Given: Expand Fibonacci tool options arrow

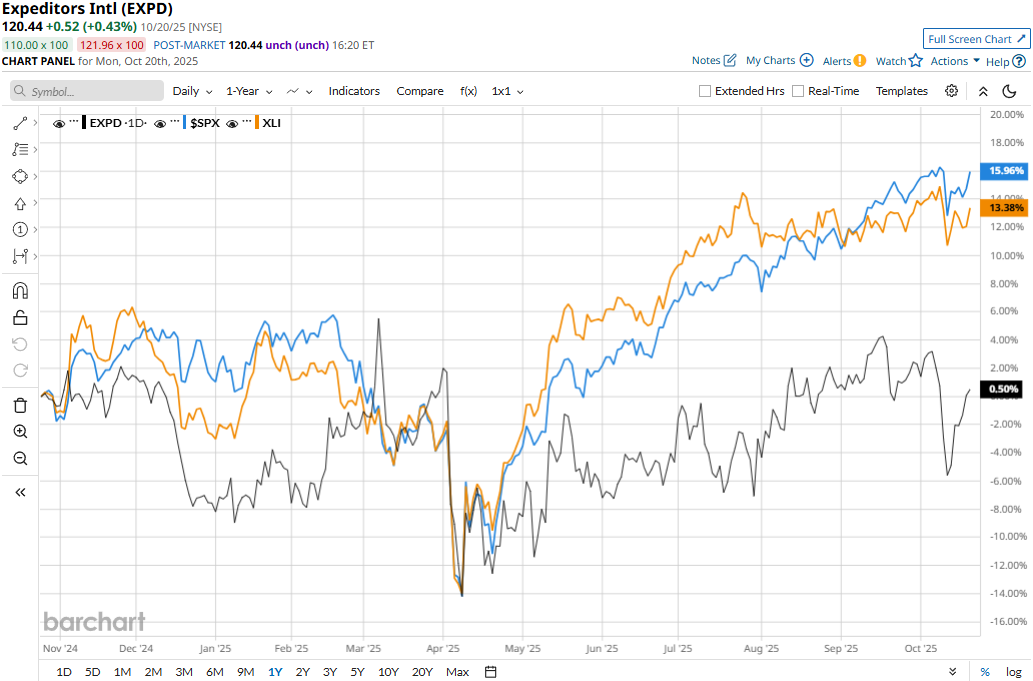Looking at the screenshot, I should [35, 150].
